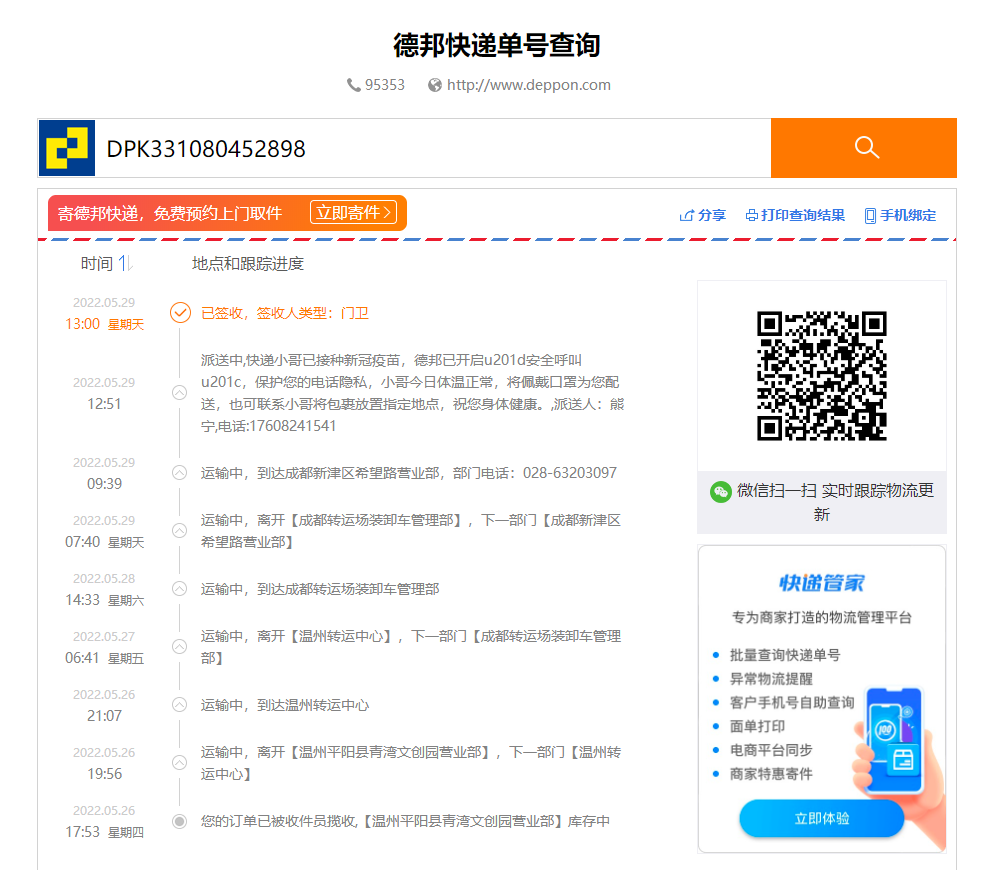The width and height of the screenshot is (998, 870).
Task: Click the QR code image
Action: 822,375
